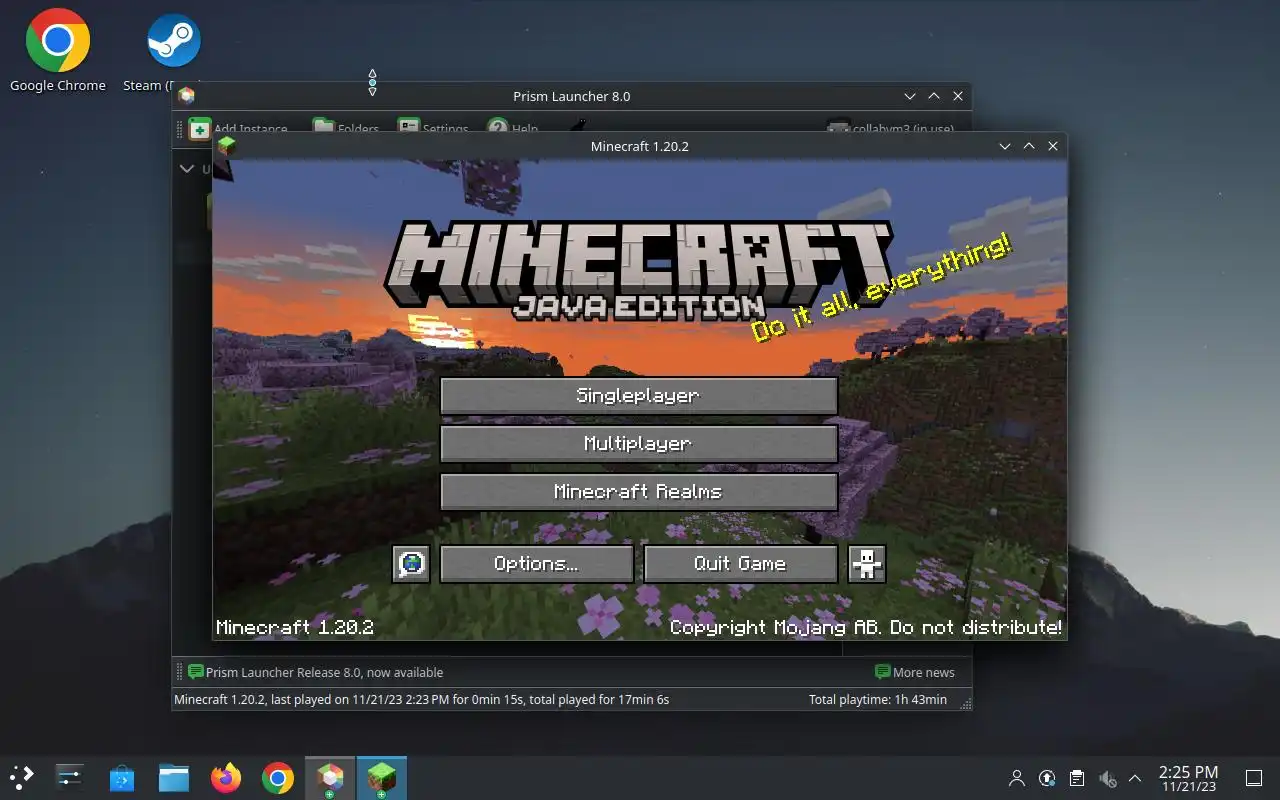Screen dimensions: 1280x800
Task: Launch Firefox from the taskbar
Action: 226,777
